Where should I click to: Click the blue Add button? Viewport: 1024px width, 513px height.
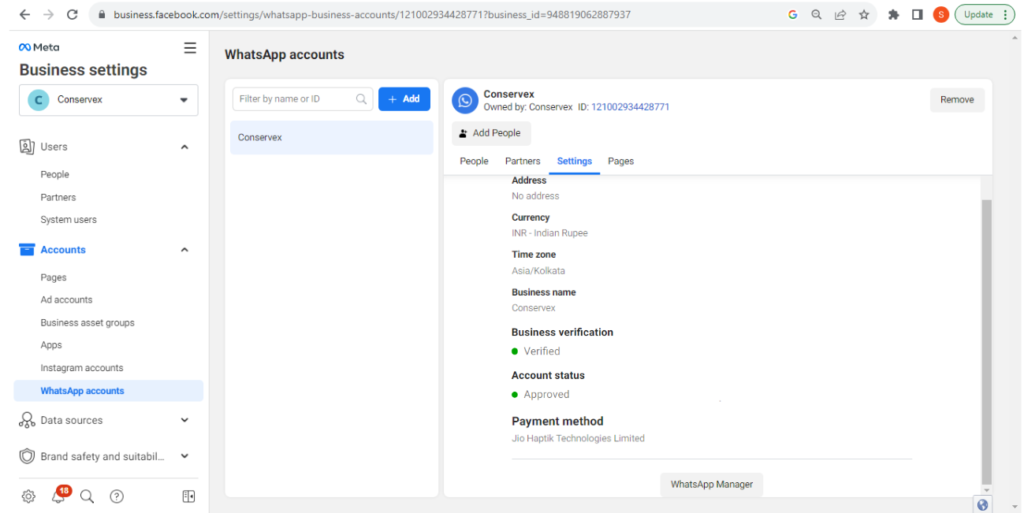pyautogui.click(x=404, y=99)
